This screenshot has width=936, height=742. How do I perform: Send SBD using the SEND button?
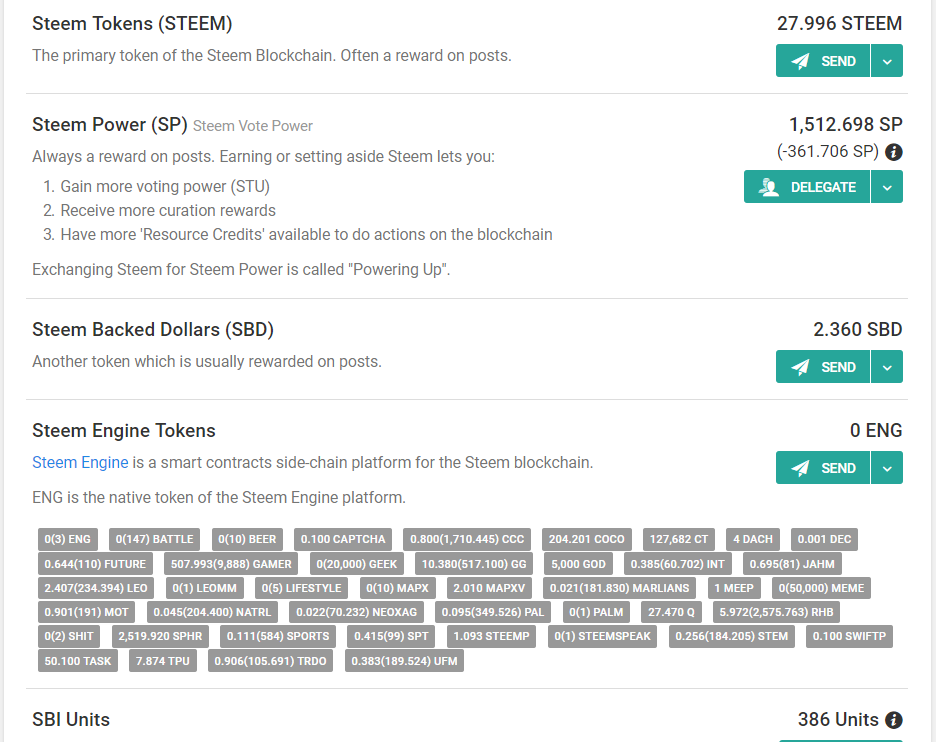tap(823, 367)
